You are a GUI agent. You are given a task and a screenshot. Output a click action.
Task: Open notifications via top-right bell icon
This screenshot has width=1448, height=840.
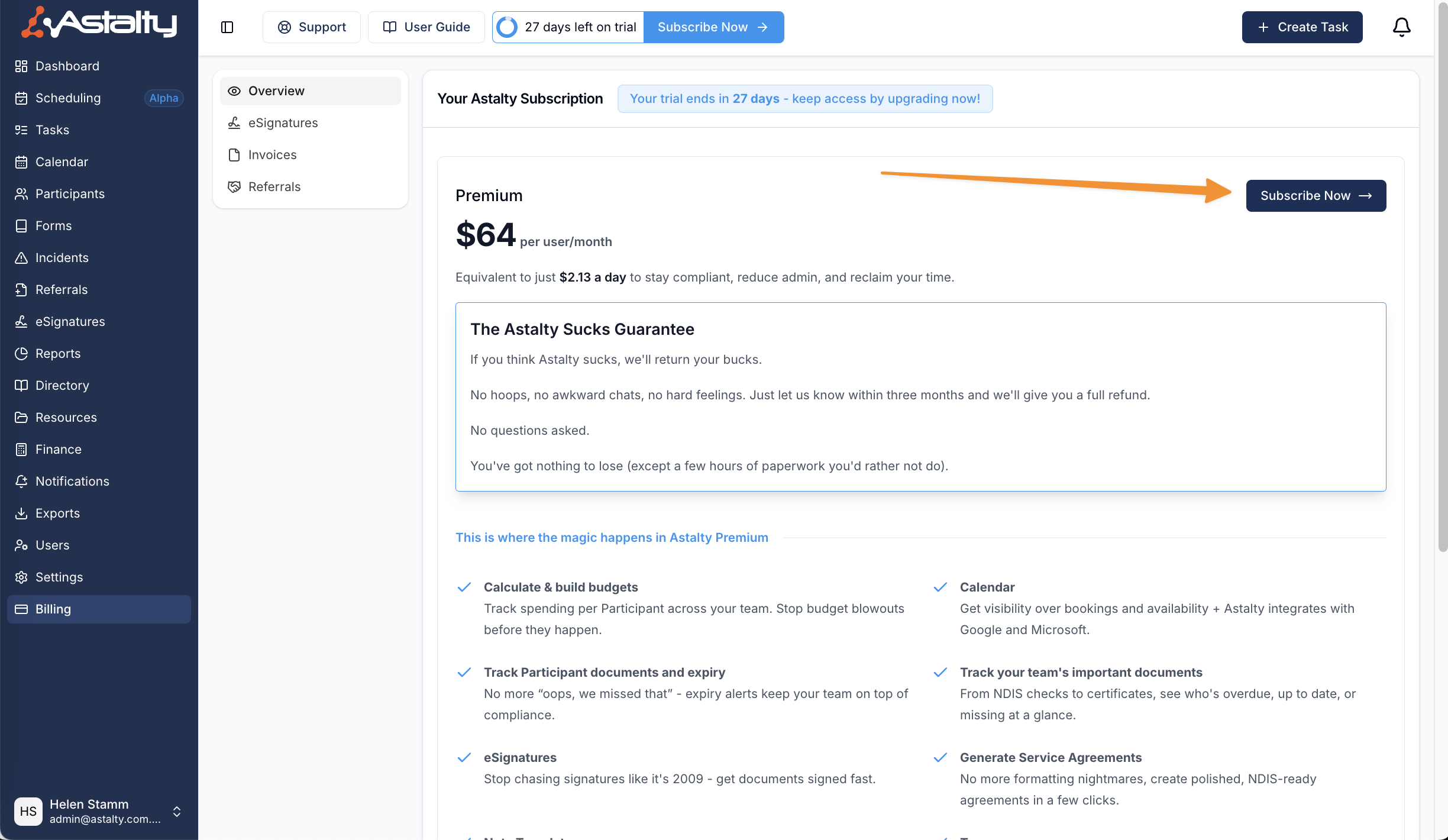point(1401,27)
